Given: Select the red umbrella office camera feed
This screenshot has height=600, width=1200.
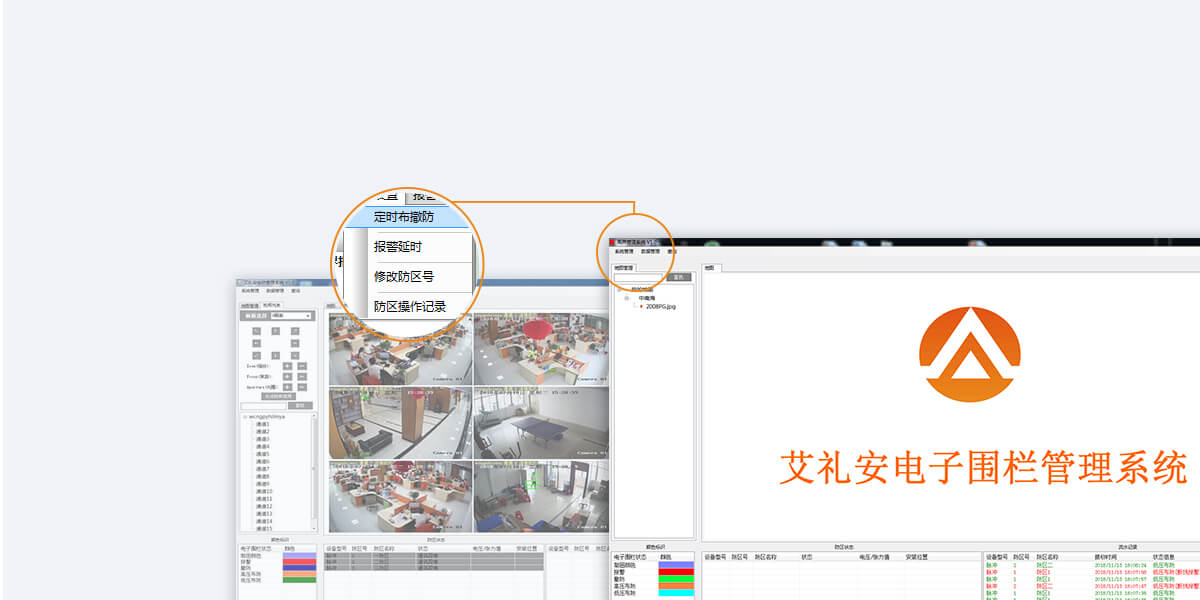Looking at the screenshot, I should [540, 349].
